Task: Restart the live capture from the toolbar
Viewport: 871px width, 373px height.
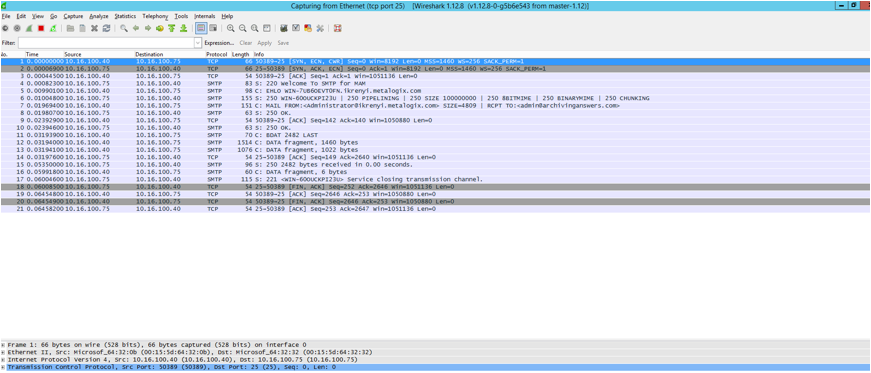Action: pos(53,28)
